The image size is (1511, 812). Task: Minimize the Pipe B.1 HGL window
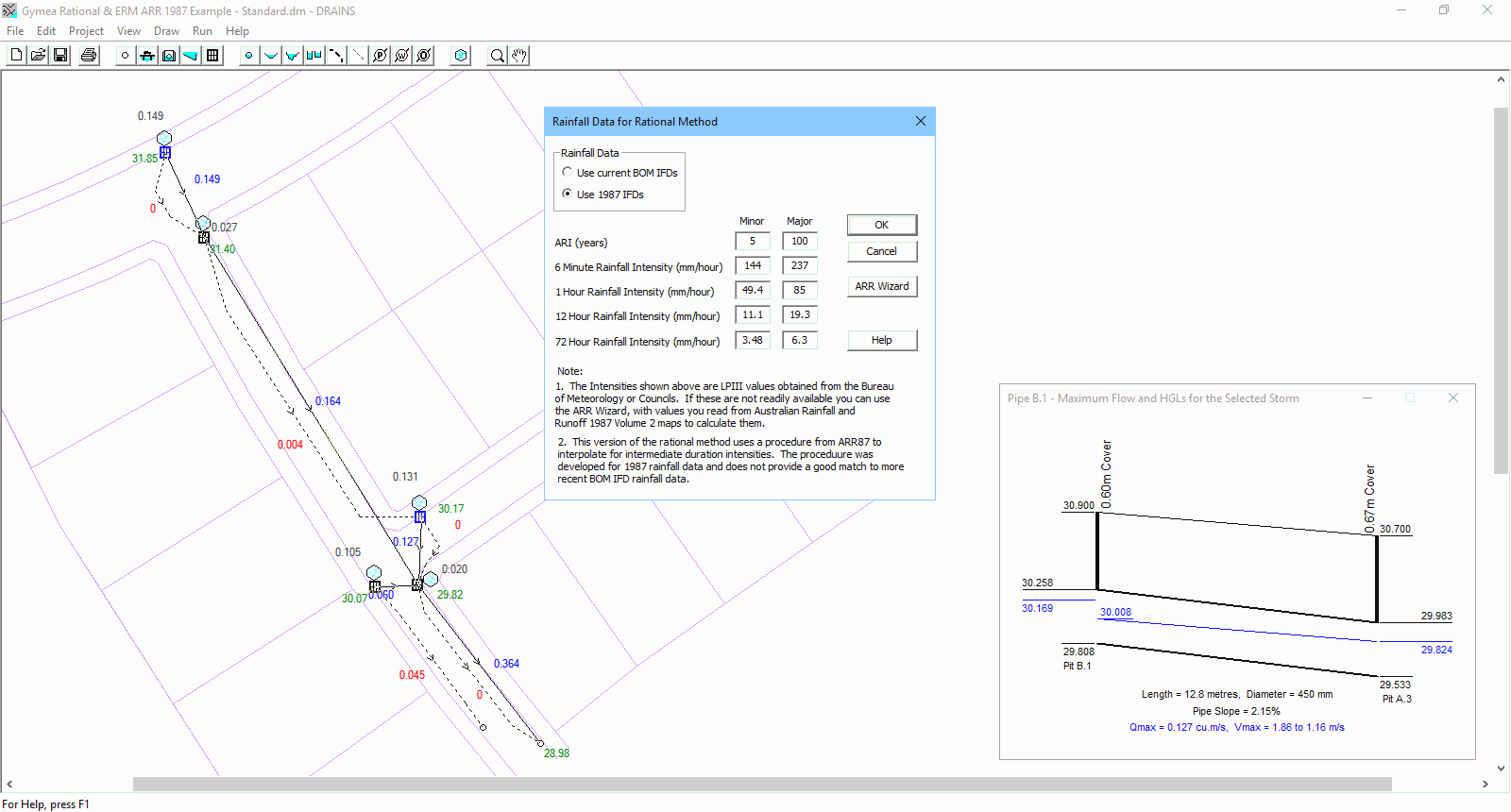1367,398
